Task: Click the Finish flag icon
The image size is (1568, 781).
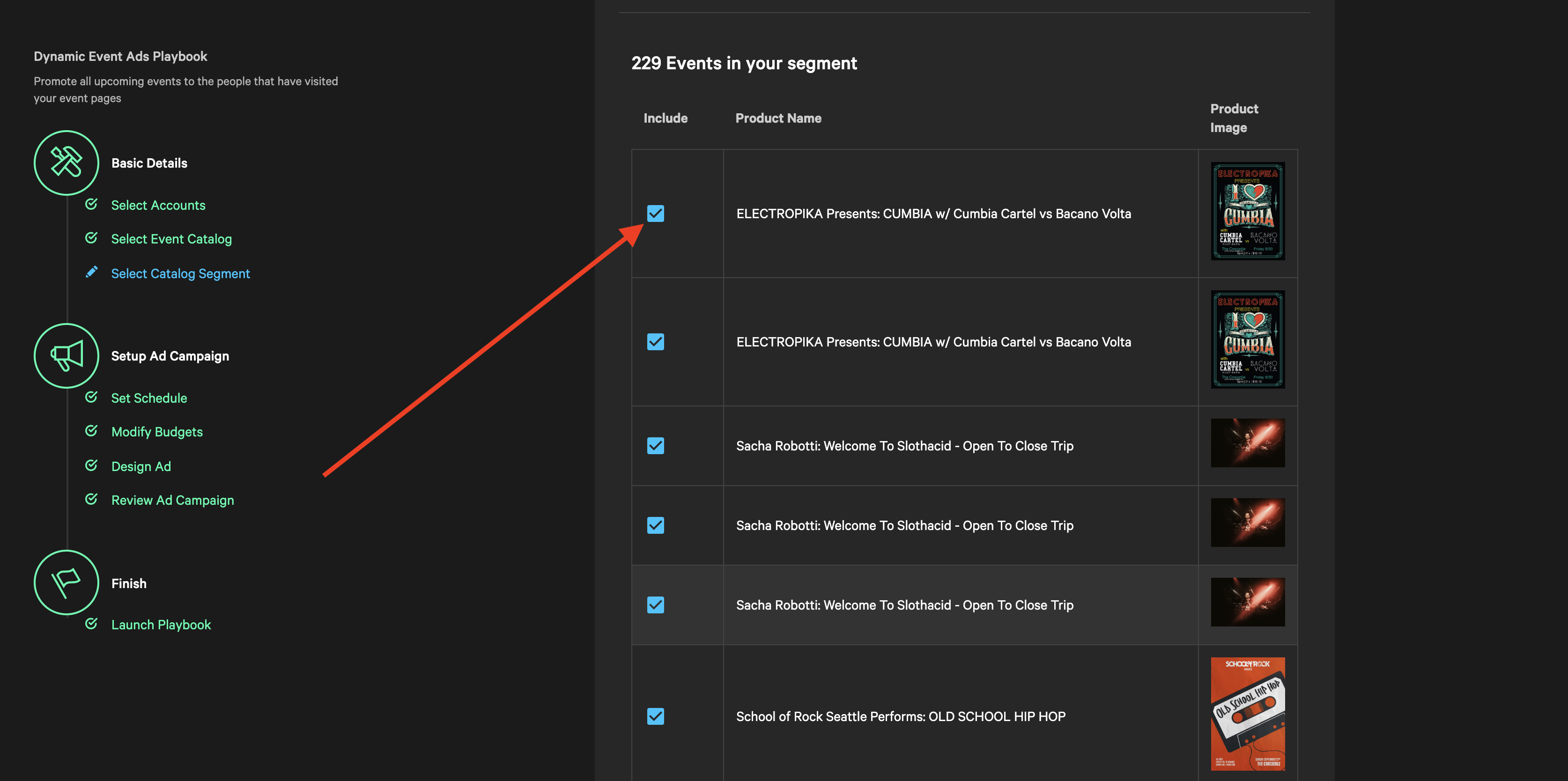Action: [67, 582]
